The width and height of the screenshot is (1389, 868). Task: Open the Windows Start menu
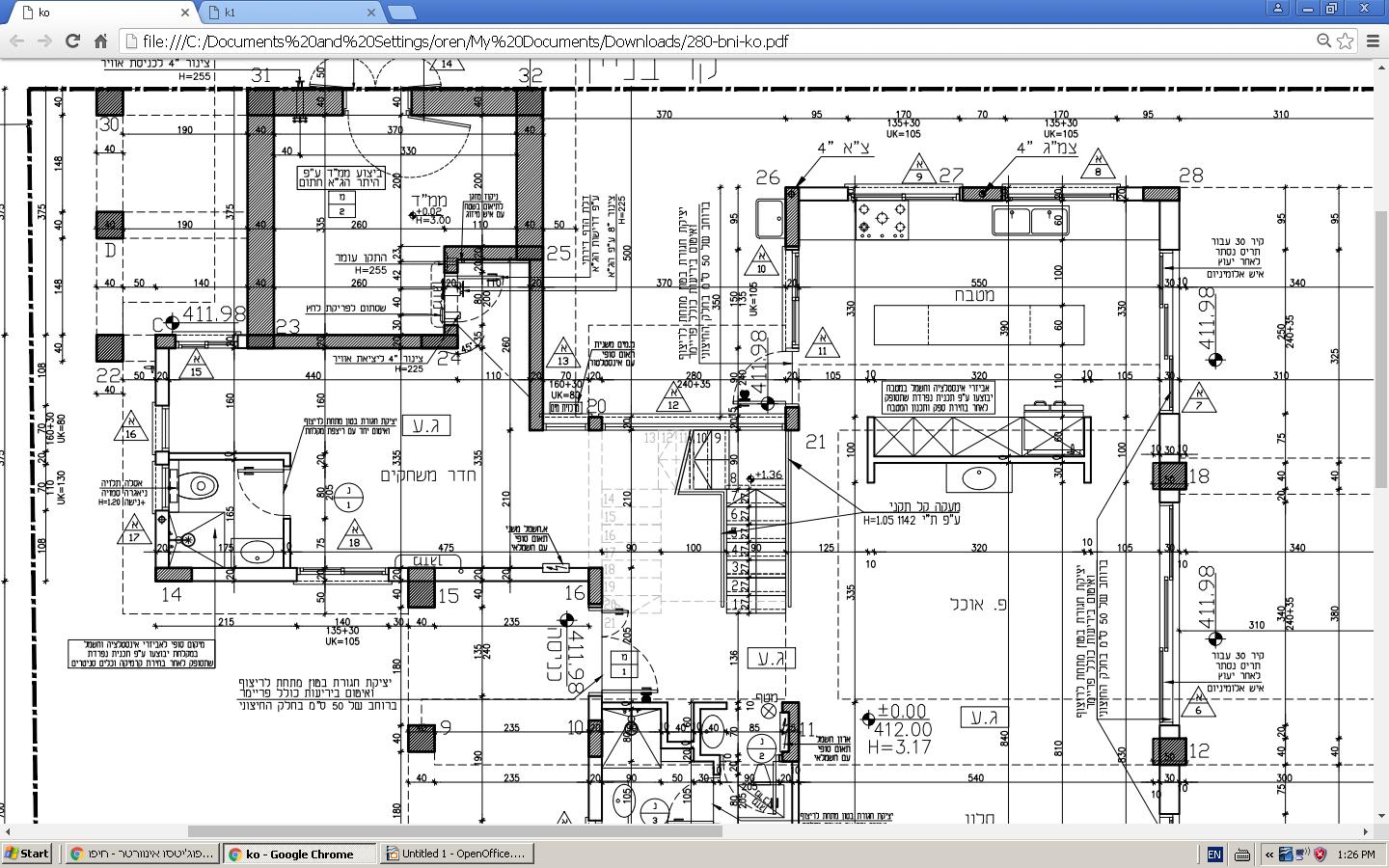(x=27, y=854)
